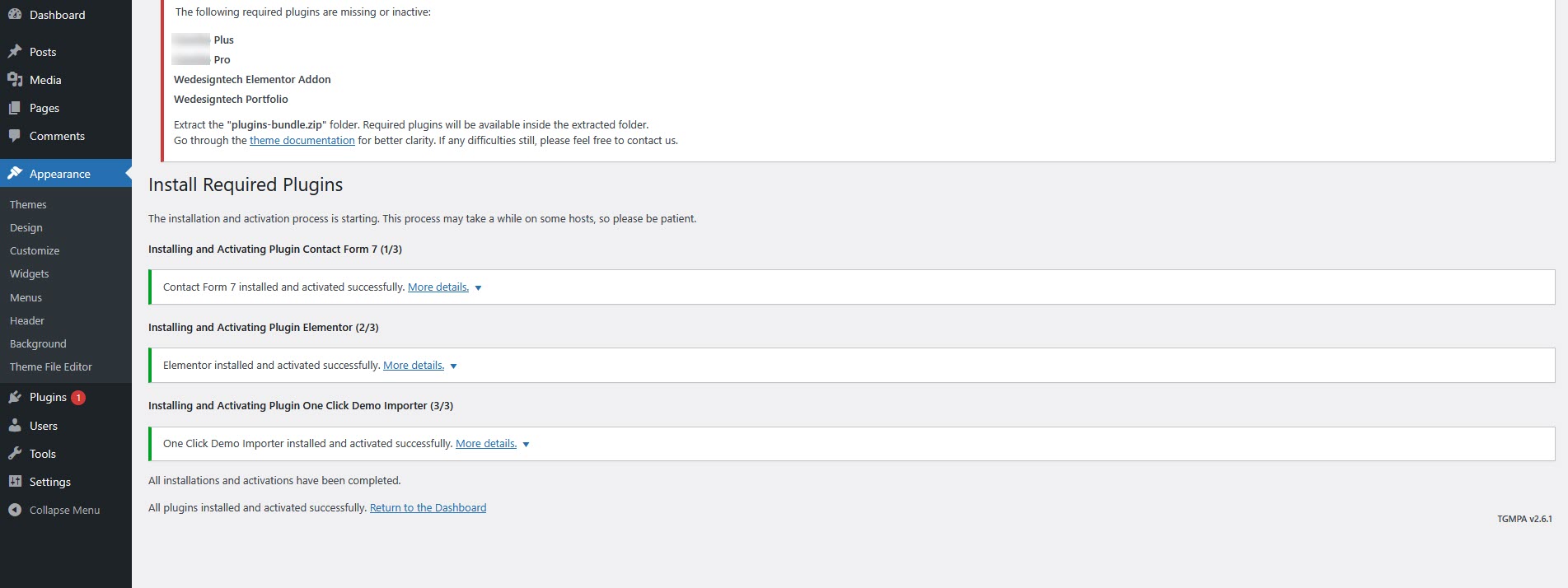Screen dimensions: 1568x588
Task: Click the Media library icon
Action: pyautogui.click(x=15, y=80)
